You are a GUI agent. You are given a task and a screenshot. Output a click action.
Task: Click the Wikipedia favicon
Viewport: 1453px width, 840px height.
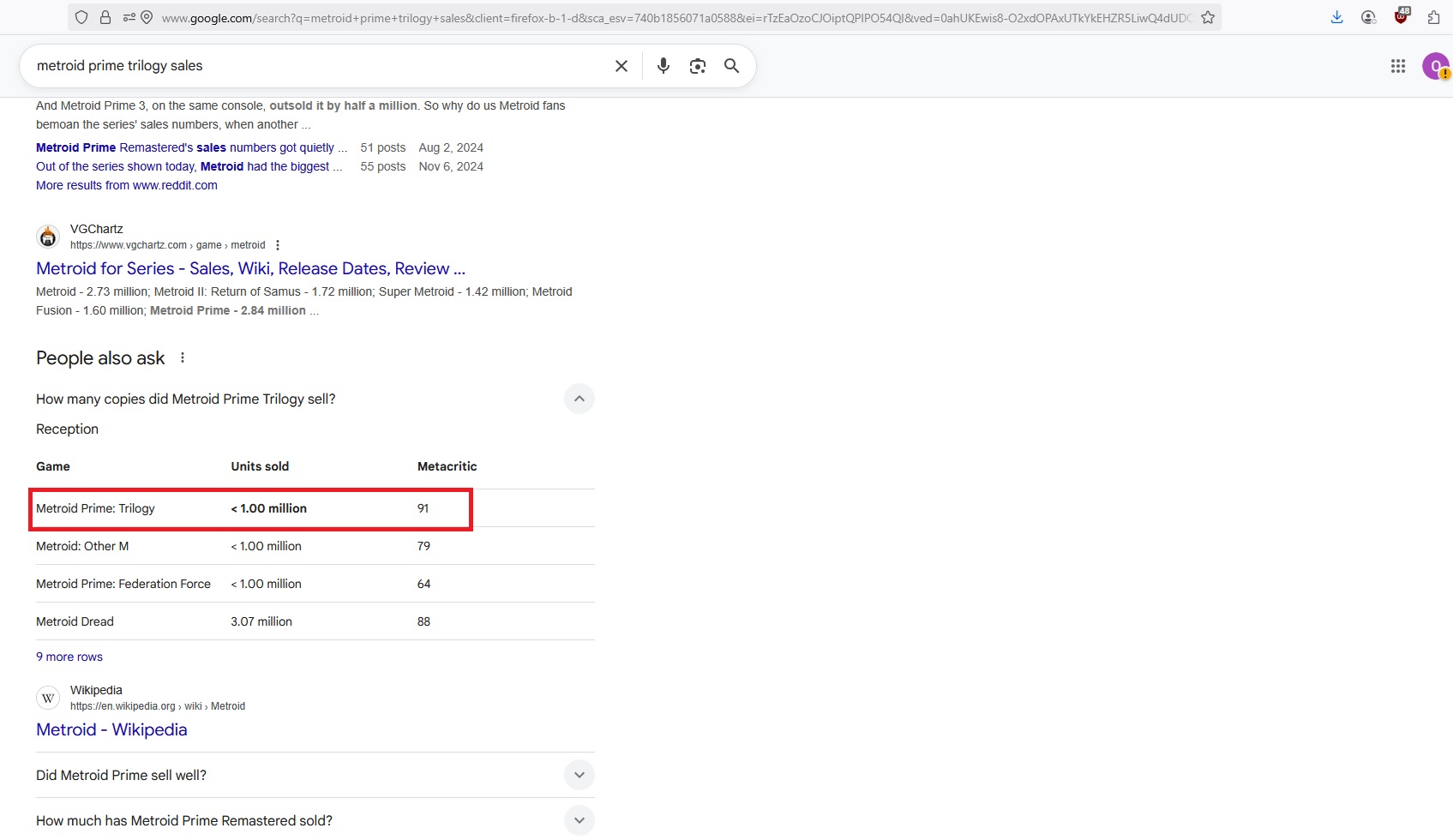[x=48, y=698]
